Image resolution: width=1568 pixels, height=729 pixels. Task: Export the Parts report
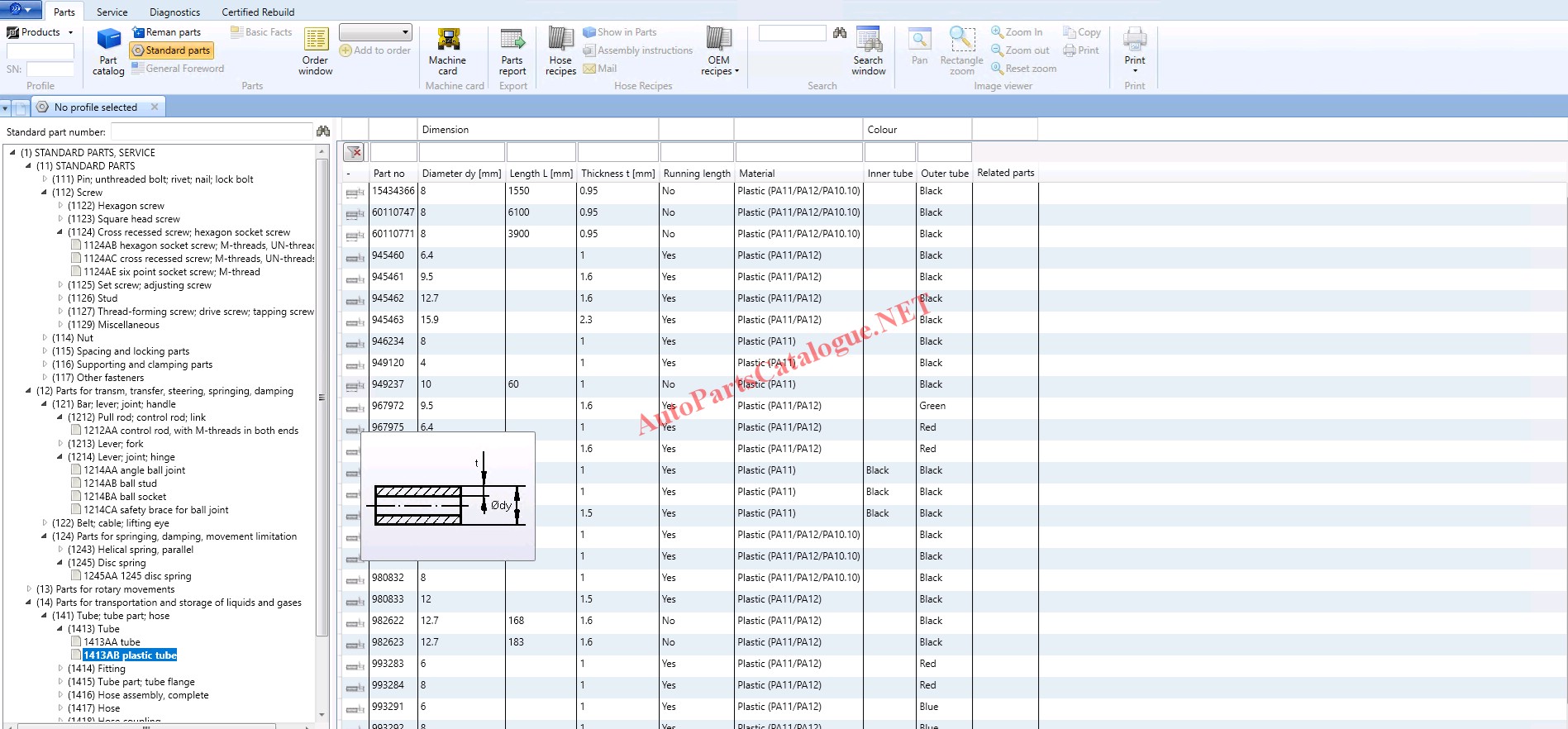(x=512, y=51)
